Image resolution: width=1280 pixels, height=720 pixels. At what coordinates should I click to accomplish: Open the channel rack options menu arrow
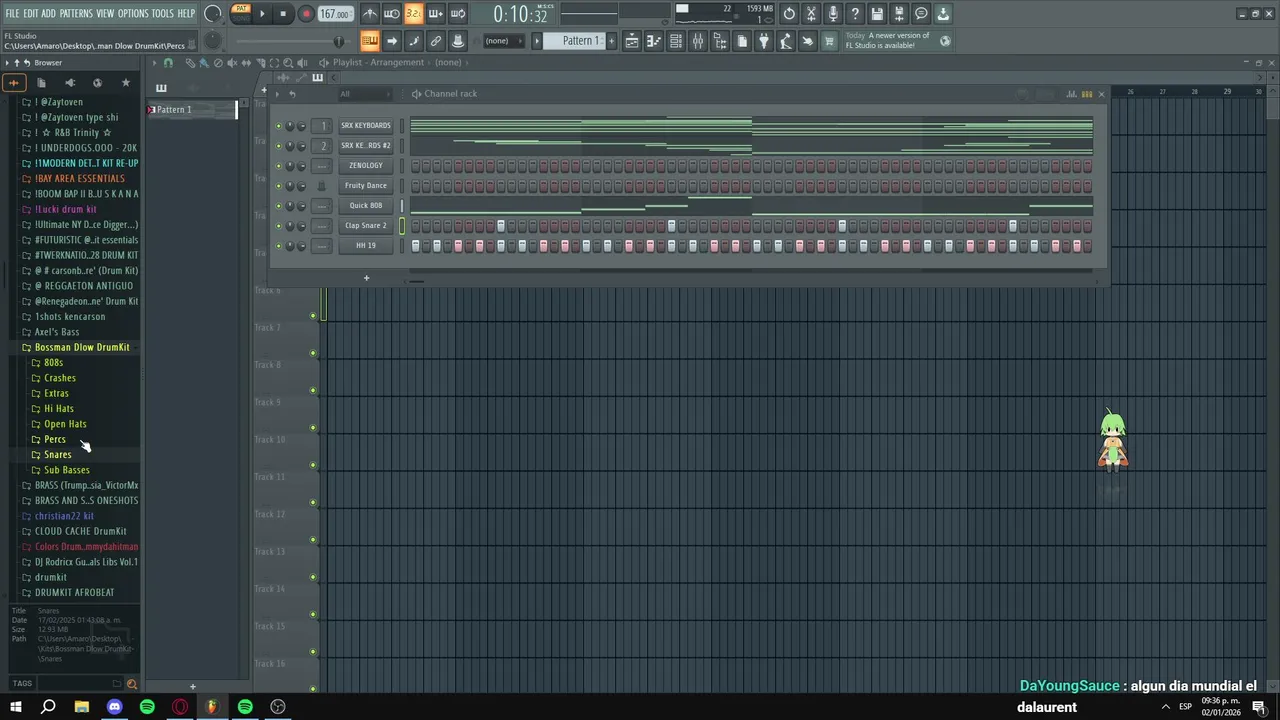tap(277, 94)
